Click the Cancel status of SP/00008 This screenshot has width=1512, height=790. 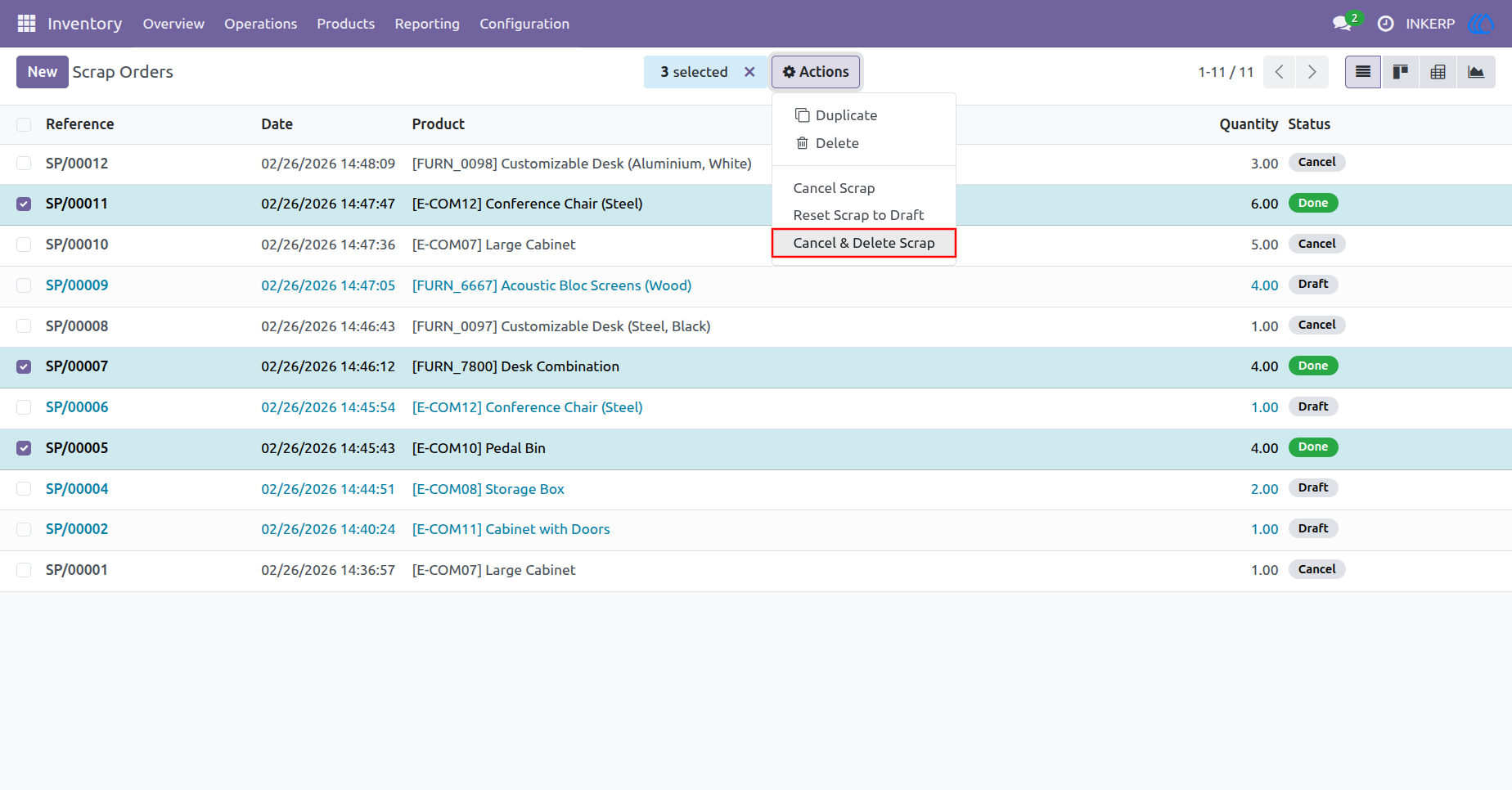[1317, 325]
